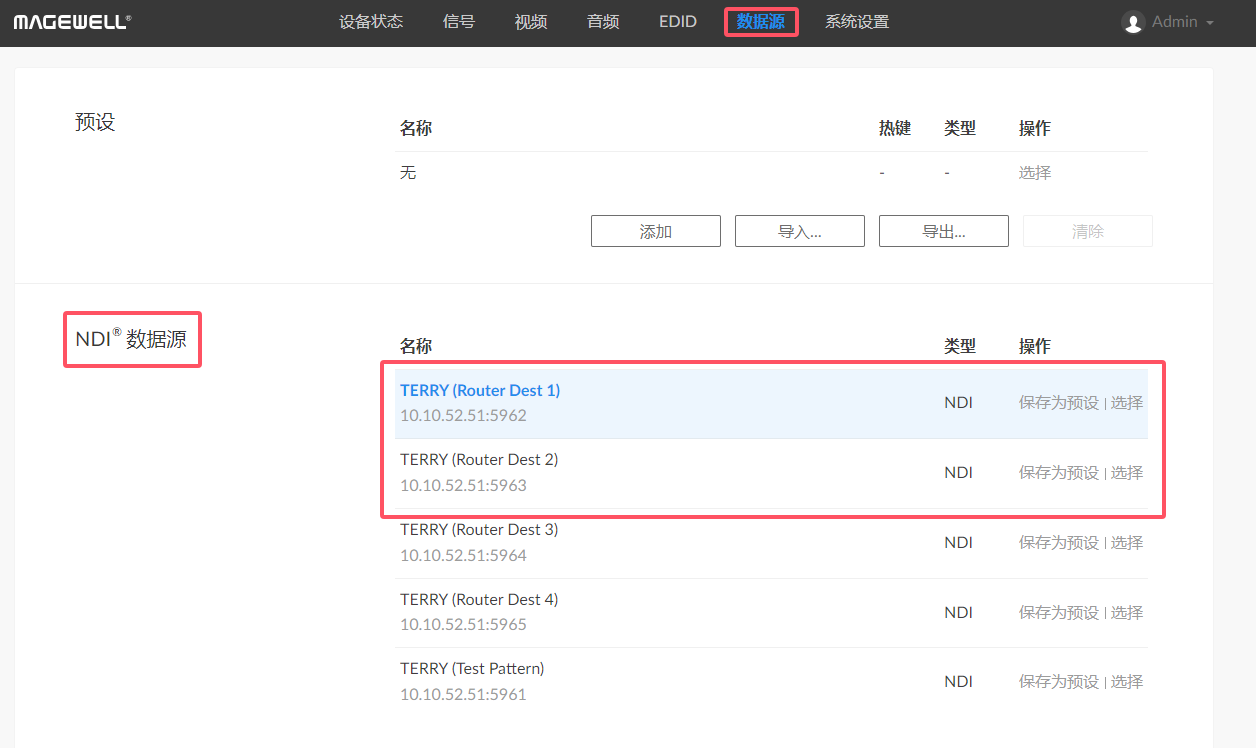Click the TERRY (Router Dest 2) name

(479, 460)
